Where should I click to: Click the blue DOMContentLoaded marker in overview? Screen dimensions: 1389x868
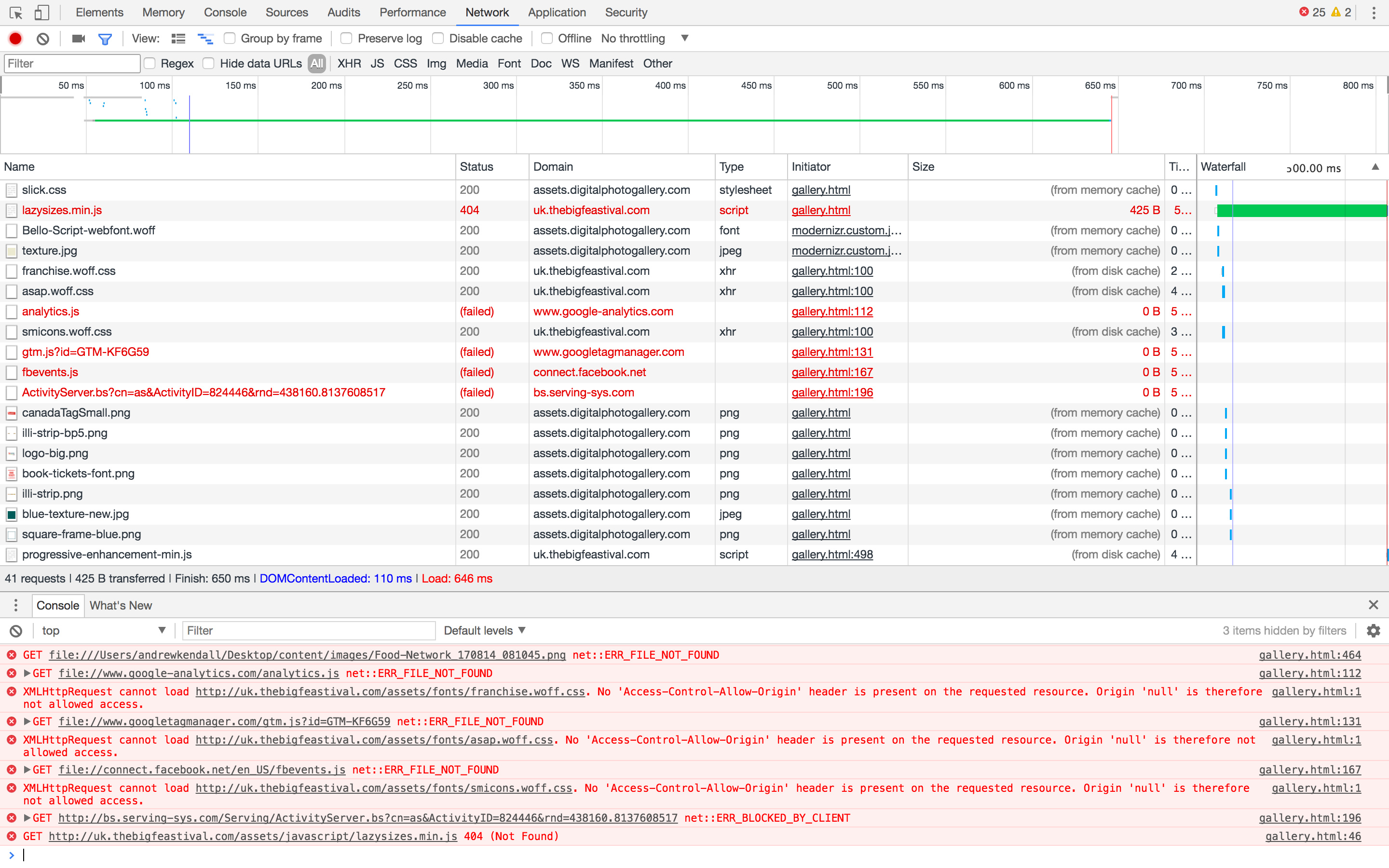point(190,124)
